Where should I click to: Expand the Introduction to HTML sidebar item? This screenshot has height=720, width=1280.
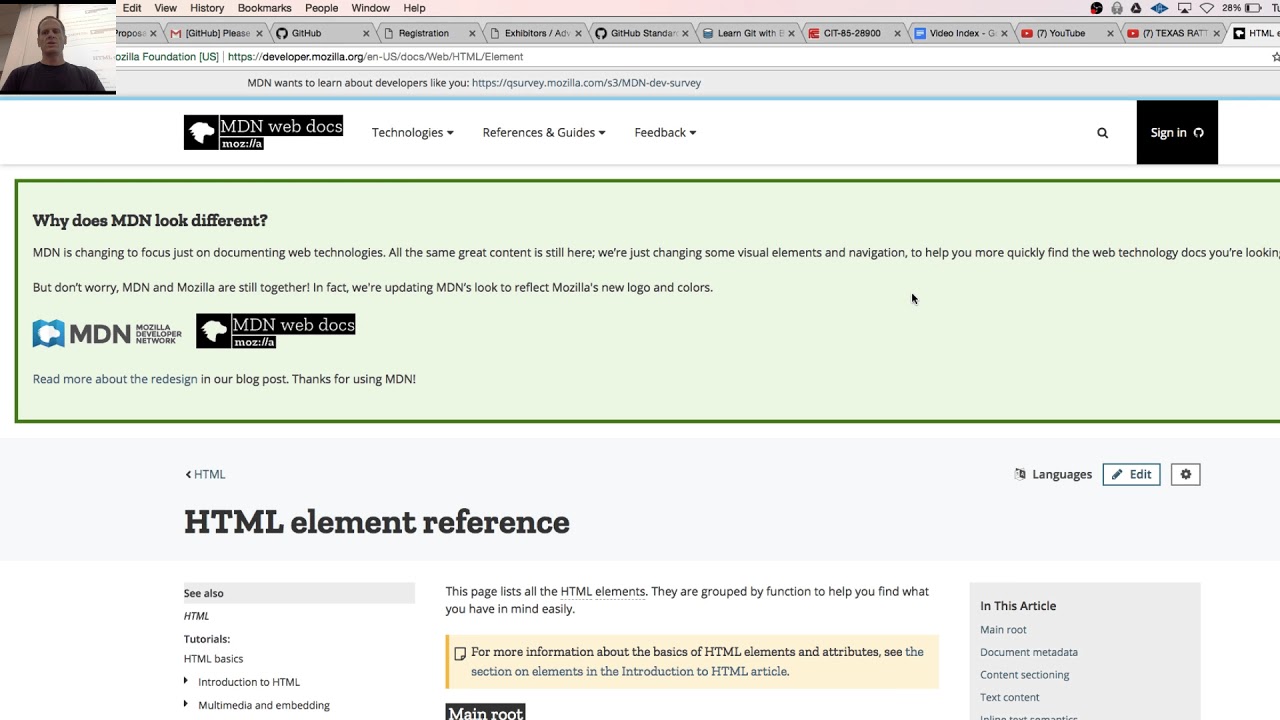[186, 681]
